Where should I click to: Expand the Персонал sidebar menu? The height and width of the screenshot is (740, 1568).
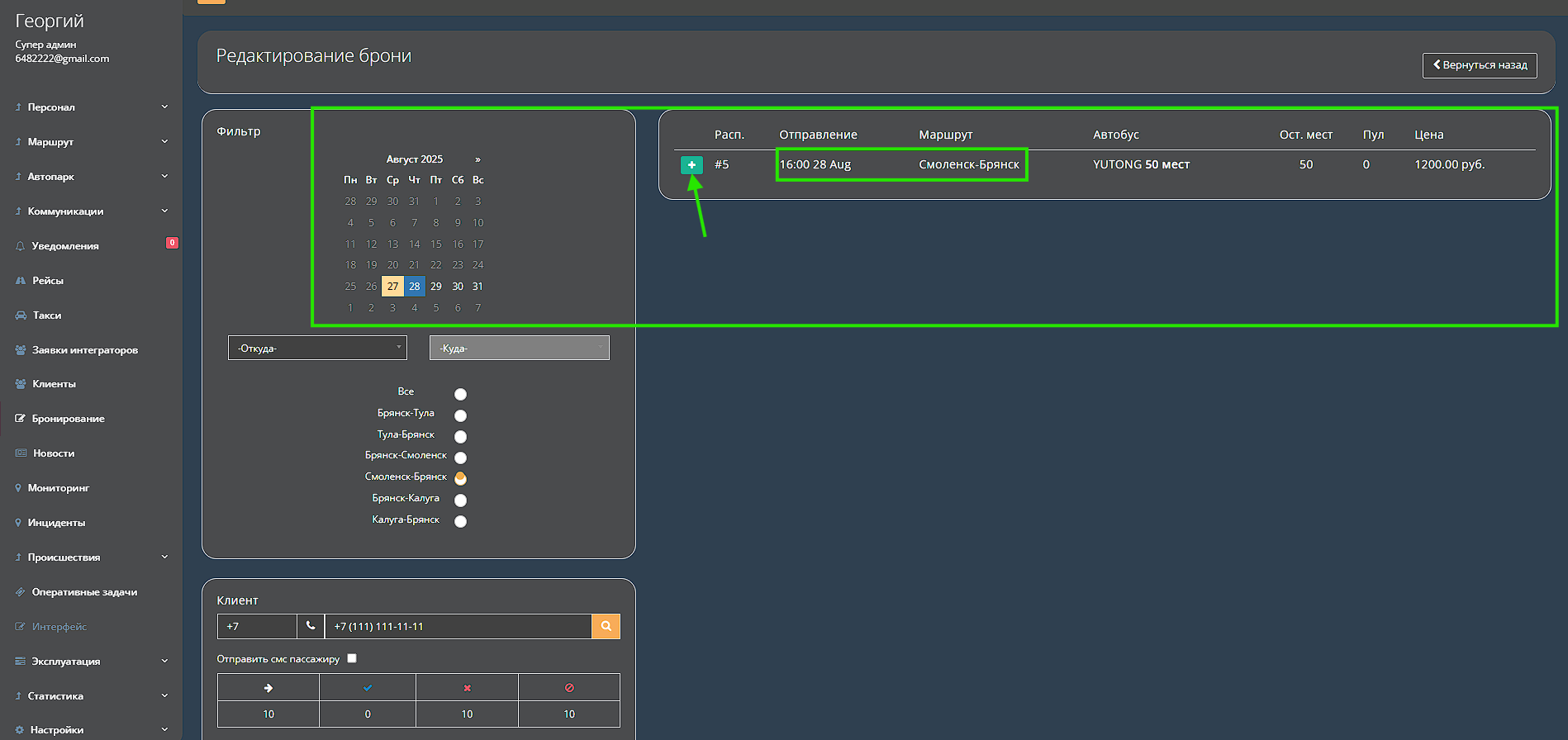point(91,107)
